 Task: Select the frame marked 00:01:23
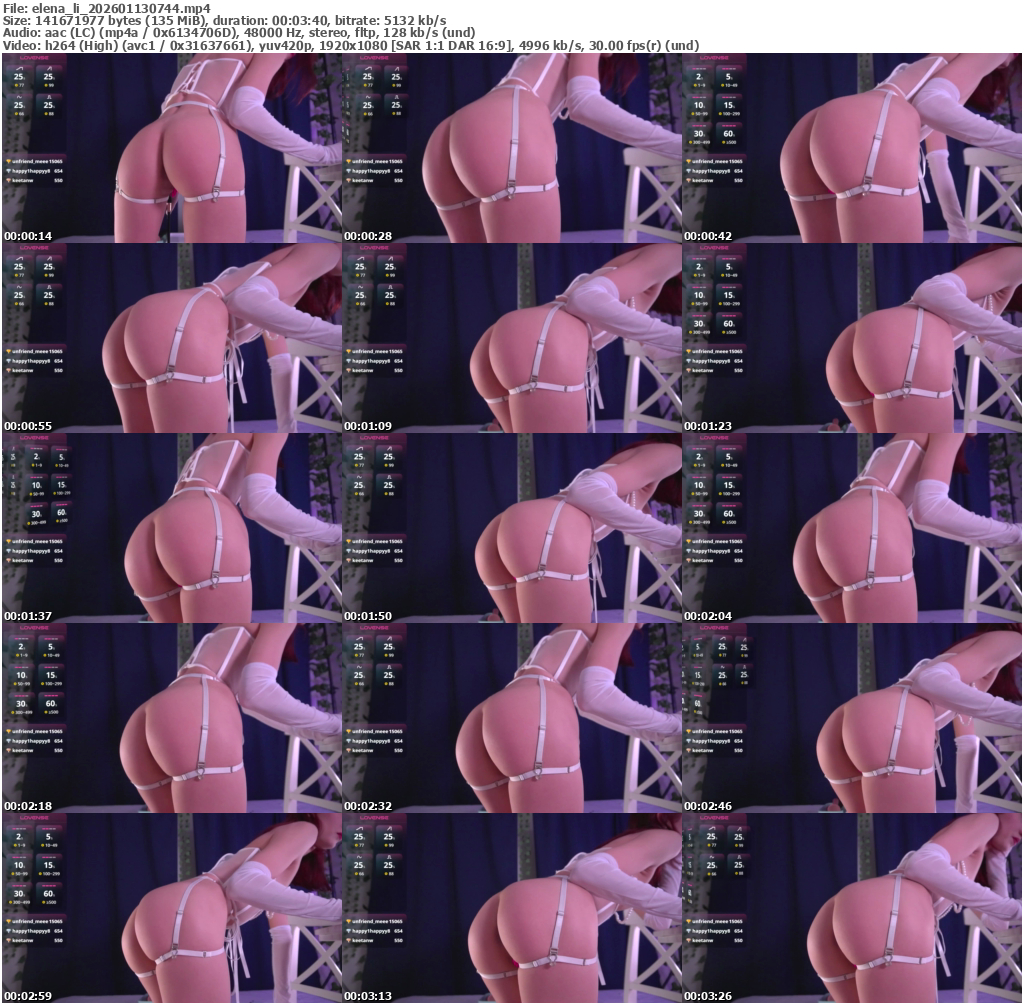[x=852, y=338]
